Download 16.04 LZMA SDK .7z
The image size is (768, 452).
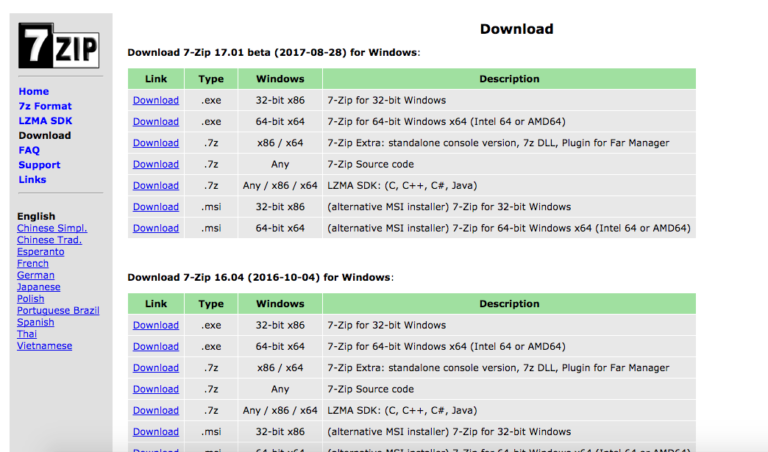(x=155, y=410)
